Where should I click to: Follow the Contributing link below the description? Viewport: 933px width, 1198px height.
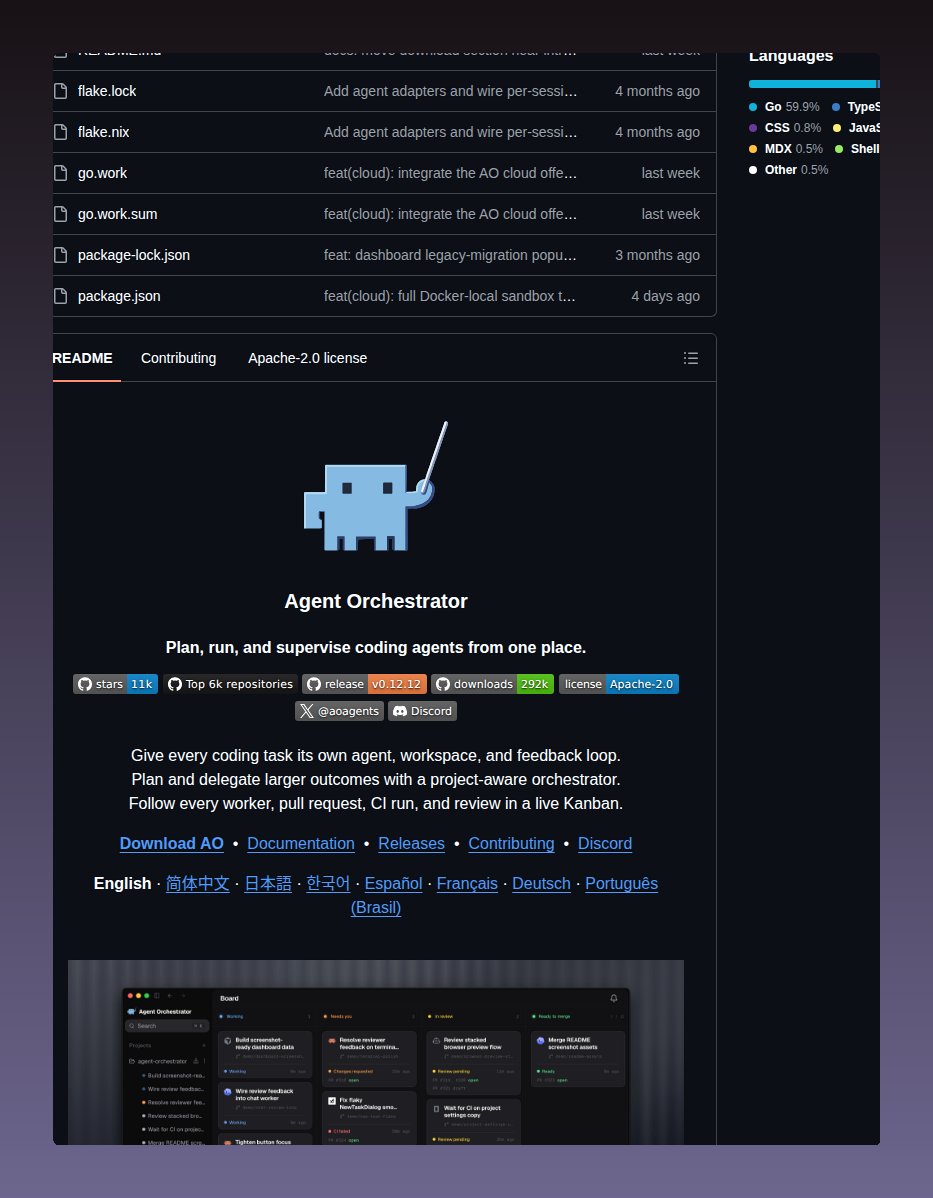click(511, 843)
